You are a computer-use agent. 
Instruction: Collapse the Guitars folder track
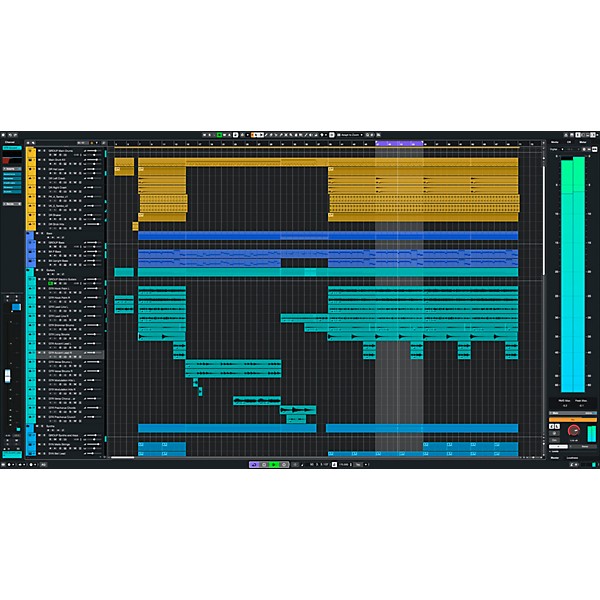[28, 270]
